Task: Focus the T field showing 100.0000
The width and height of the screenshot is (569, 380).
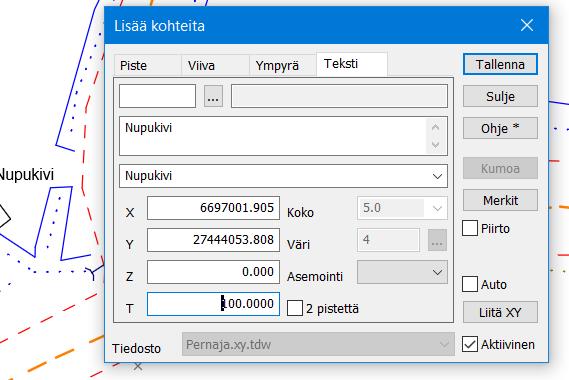Action: coord(213,304)
